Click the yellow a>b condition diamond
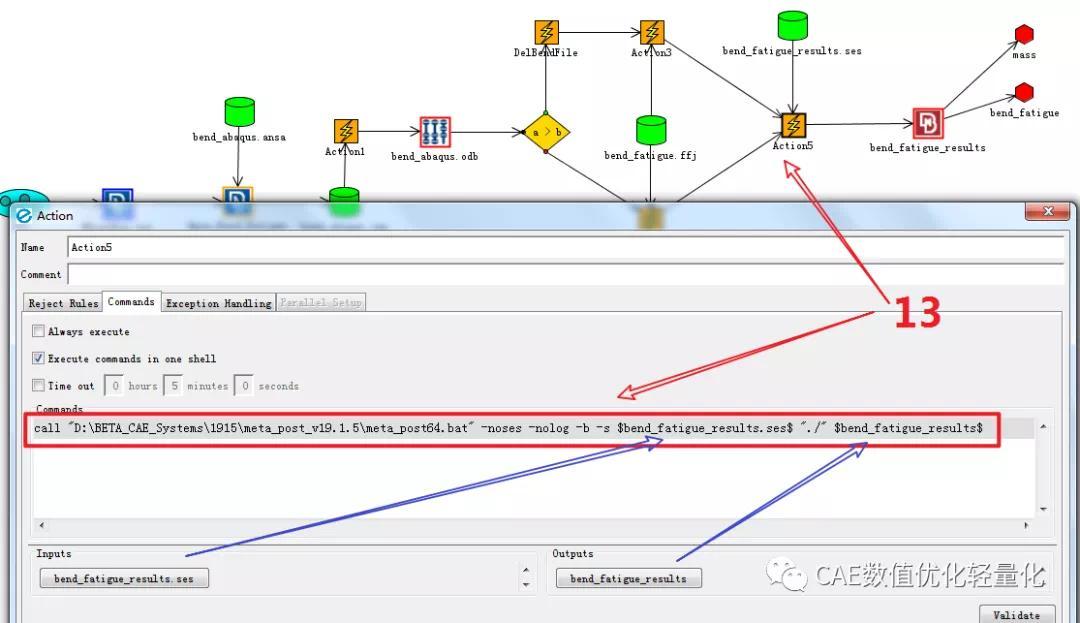 click(x=546, y=132)
